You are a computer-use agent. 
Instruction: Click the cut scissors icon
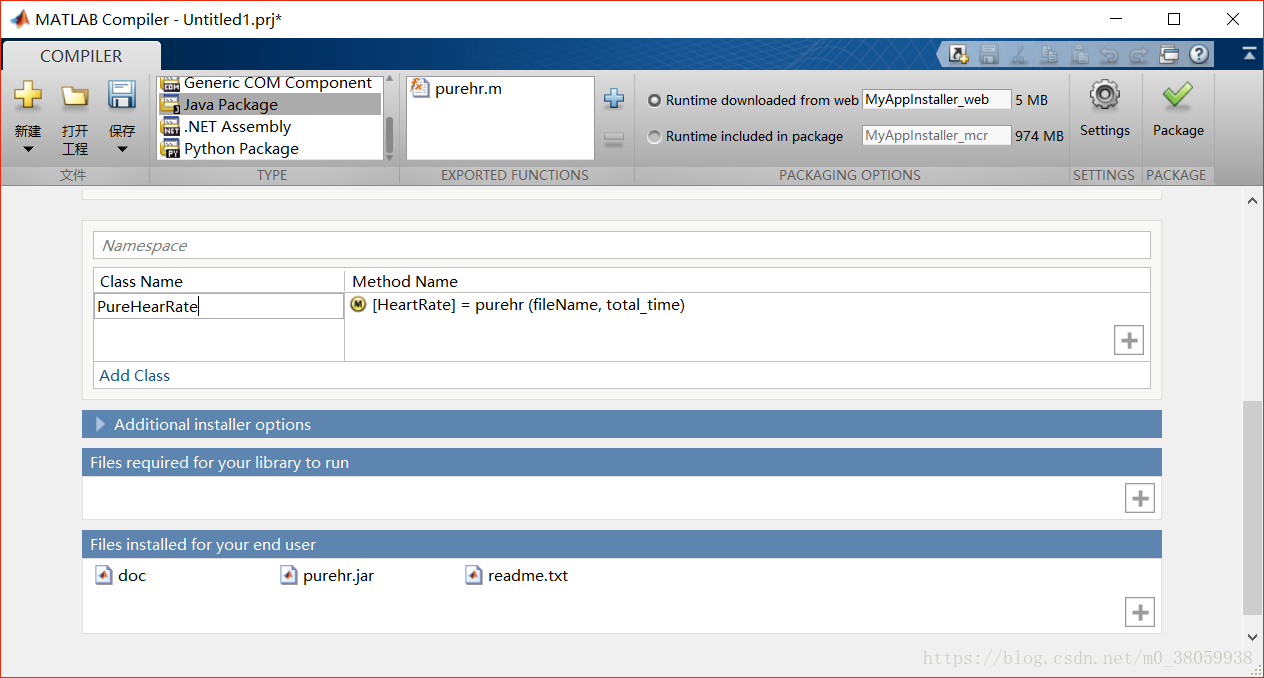1019,55
